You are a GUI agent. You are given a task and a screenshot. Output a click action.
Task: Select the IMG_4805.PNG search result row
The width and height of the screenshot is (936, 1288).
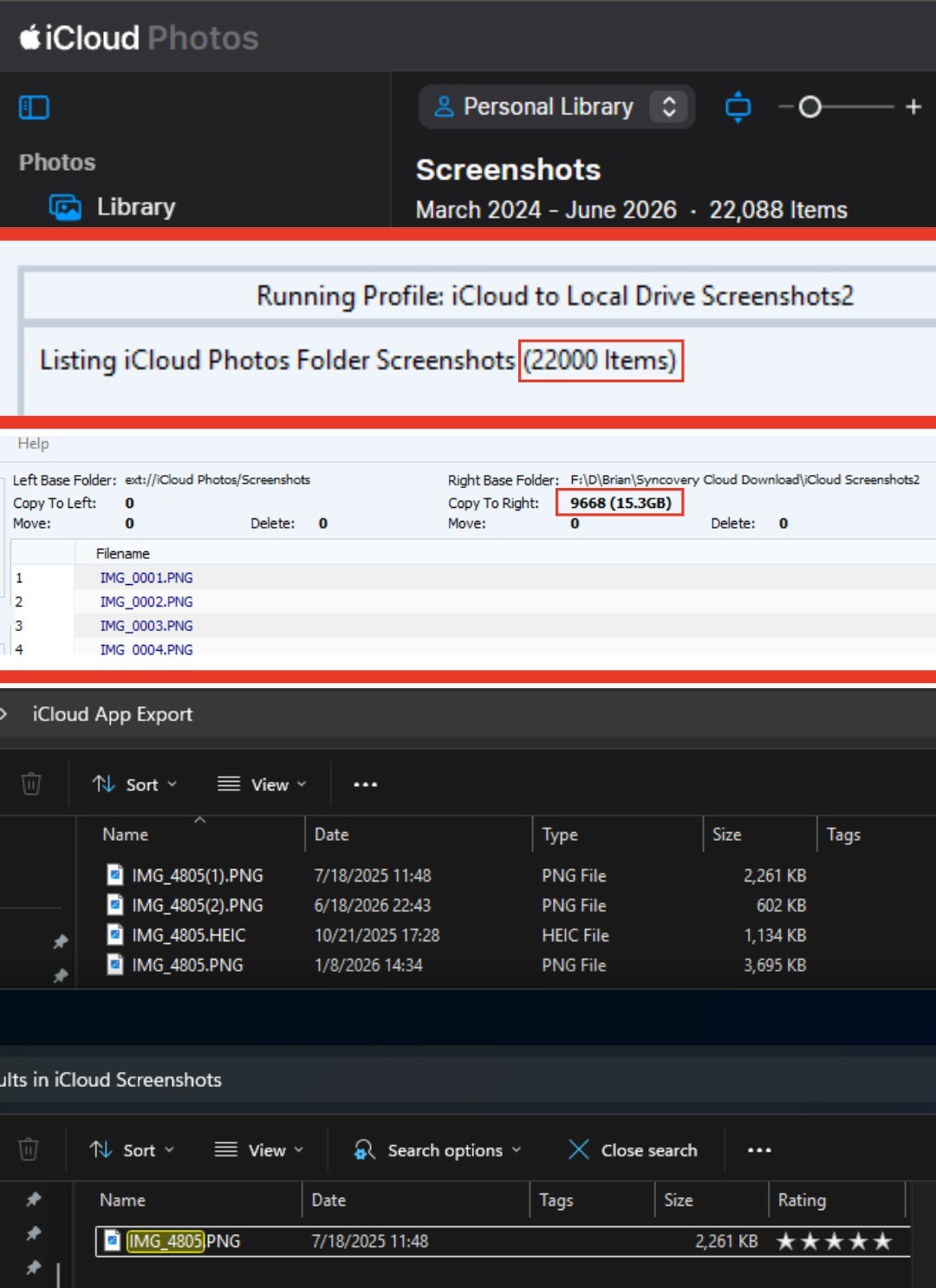503,1241
